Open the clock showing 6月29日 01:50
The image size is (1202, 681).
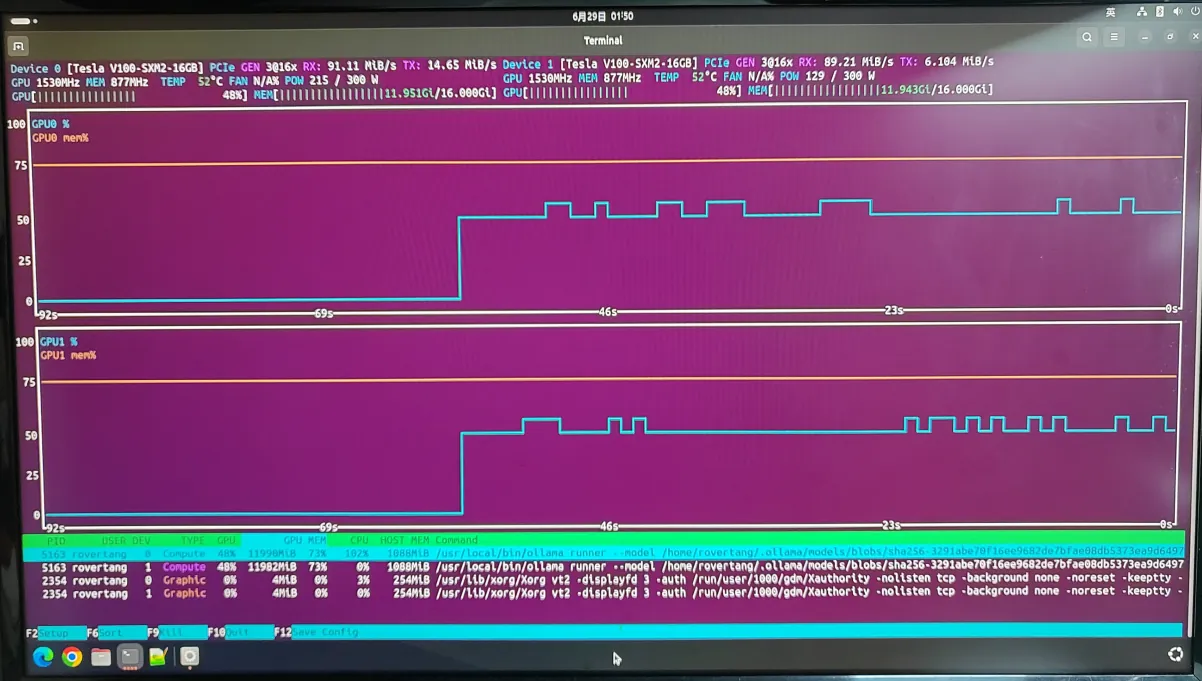[603, 16]
